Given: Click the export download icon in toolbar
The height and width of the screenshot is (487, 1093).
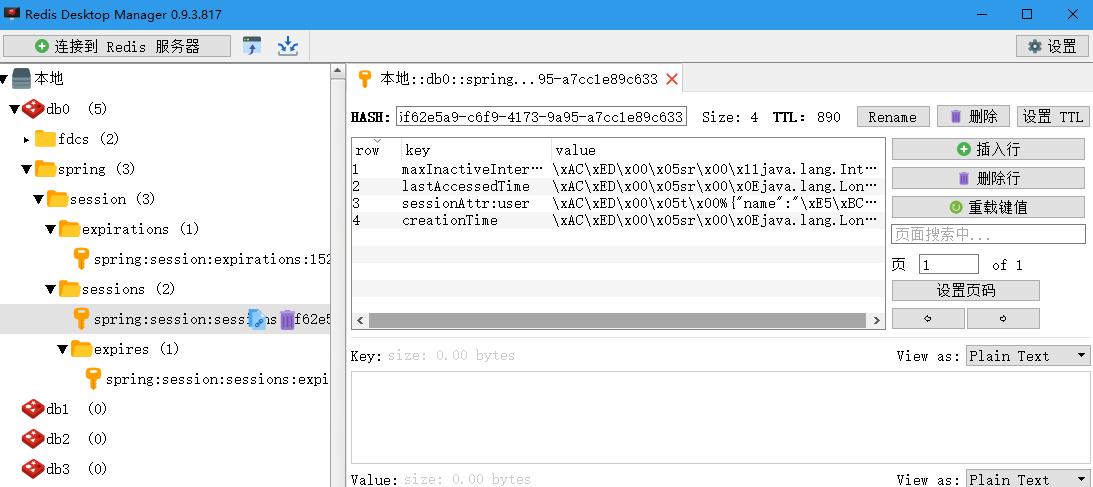Looking at the screenshot, I should point(288,46).
